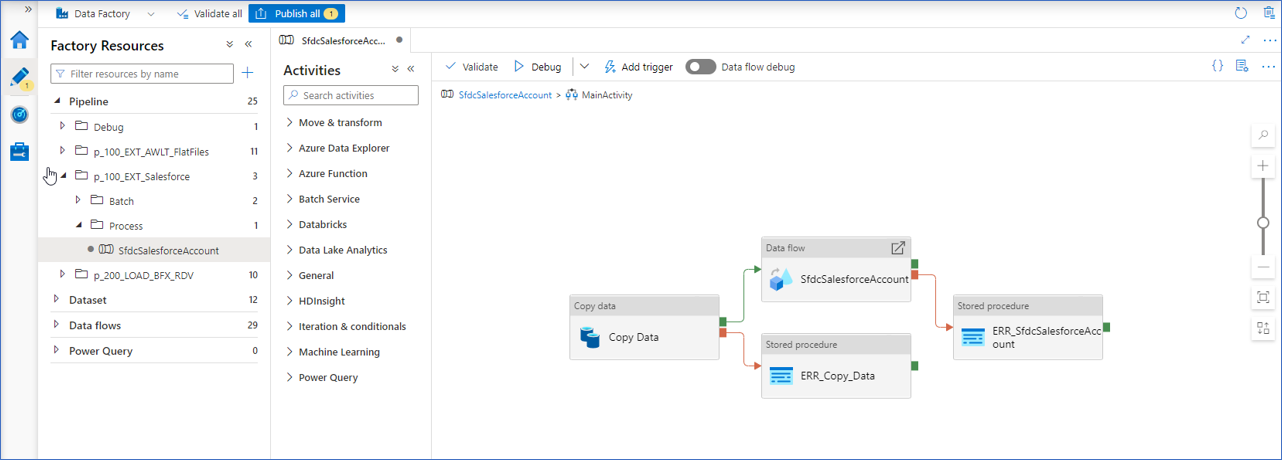The width and height of the screenshot is (1282, 460).
Task: Zoom out on canvas with minus
Action: click(x=1264, y=267)
